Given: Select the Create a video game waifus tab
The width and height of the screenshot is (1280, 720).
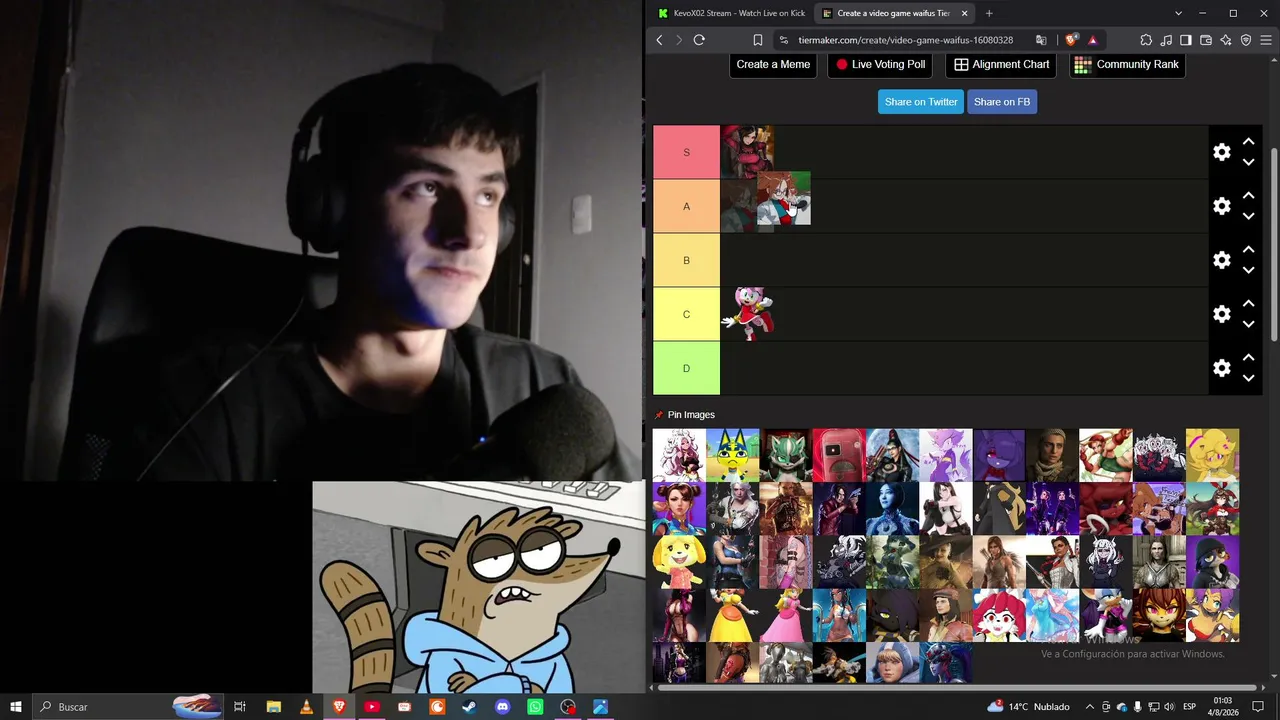Looking at the screenshot, I should 895,13.
